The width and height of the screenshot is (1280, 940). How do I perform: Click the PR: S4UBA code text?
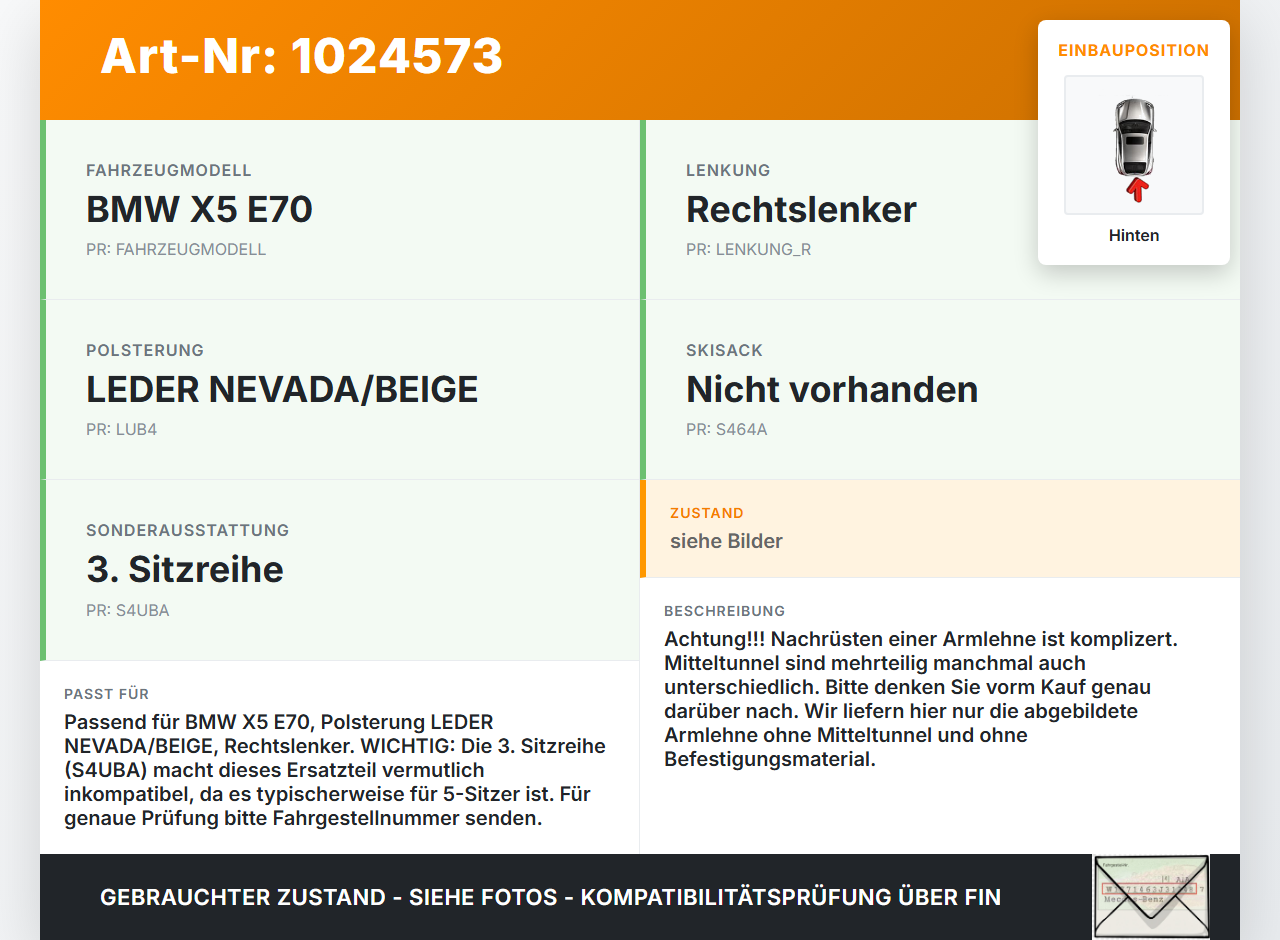(128, 610)
